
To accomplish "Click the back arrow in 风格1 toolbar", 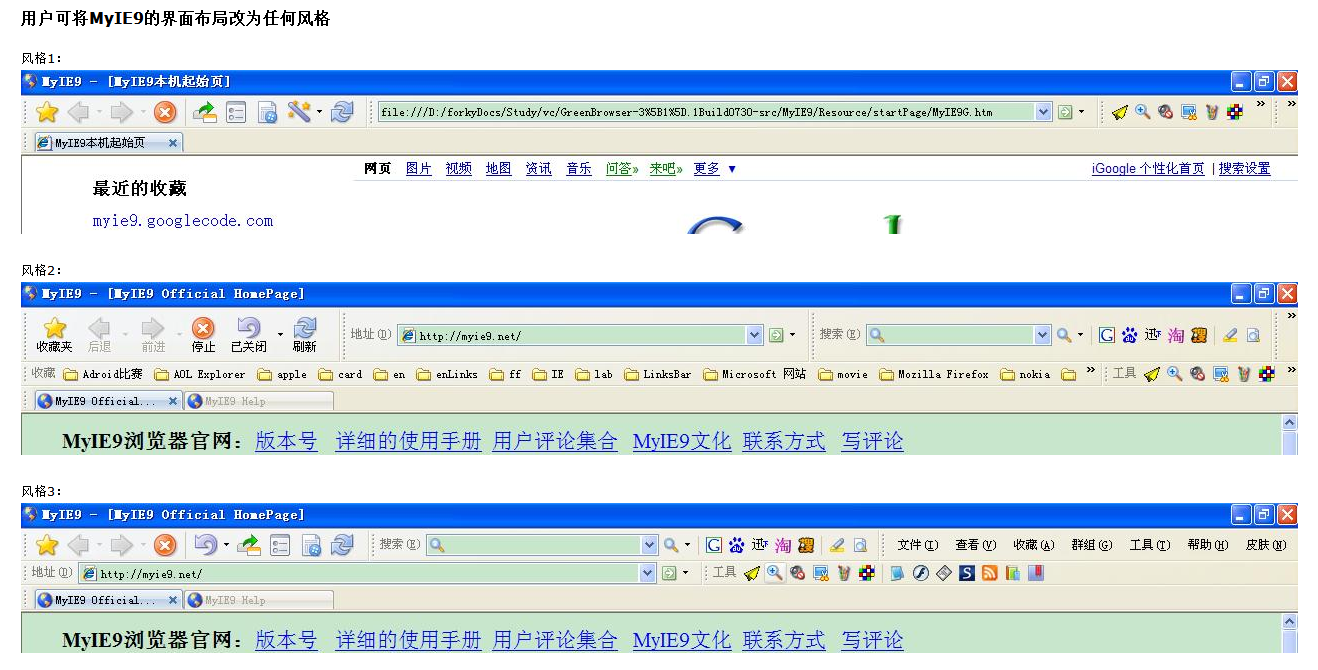I will coord(78,112).
